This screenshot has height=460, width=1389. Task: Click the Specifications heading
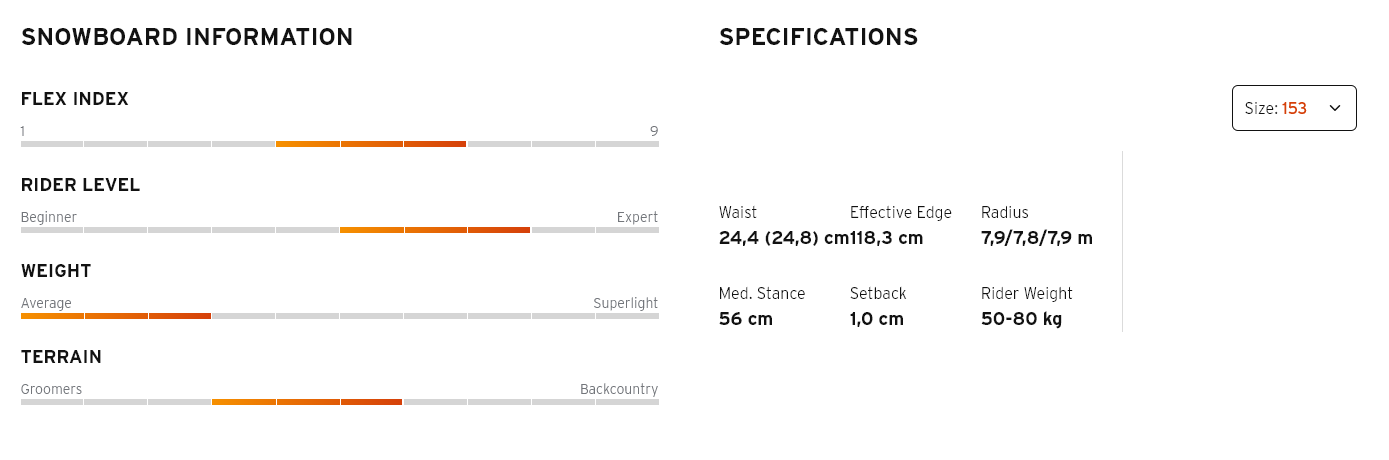click(818, 38)
